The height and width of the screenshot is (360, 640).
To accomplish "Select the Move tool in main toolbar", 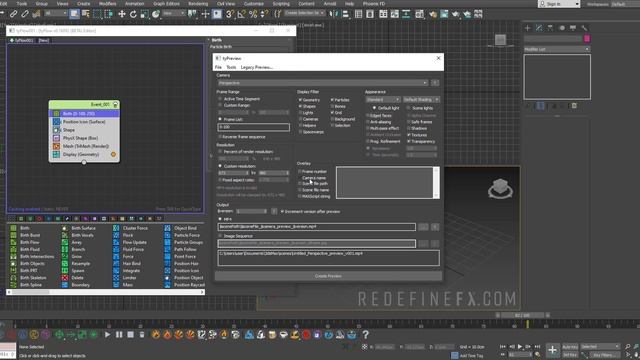I will coord(122,14).
